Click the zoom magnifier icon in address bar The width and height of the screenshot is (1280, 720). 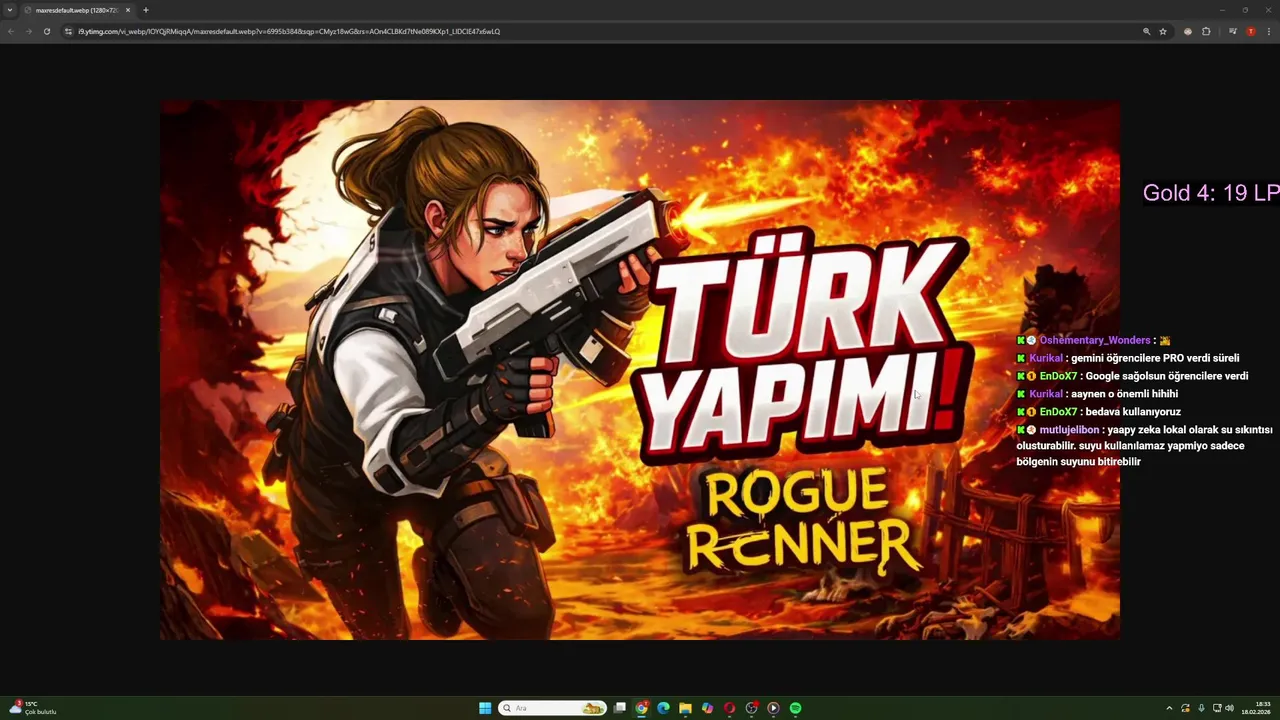(1147, 31)
